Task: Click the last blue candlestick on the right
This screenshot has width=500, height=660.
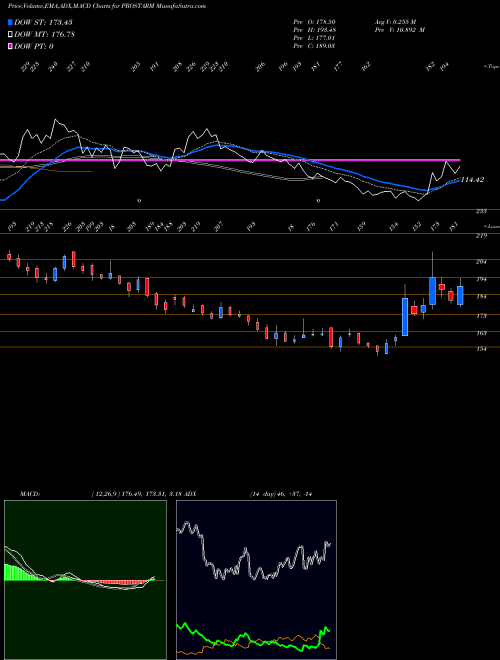Action: coord(460,295)
